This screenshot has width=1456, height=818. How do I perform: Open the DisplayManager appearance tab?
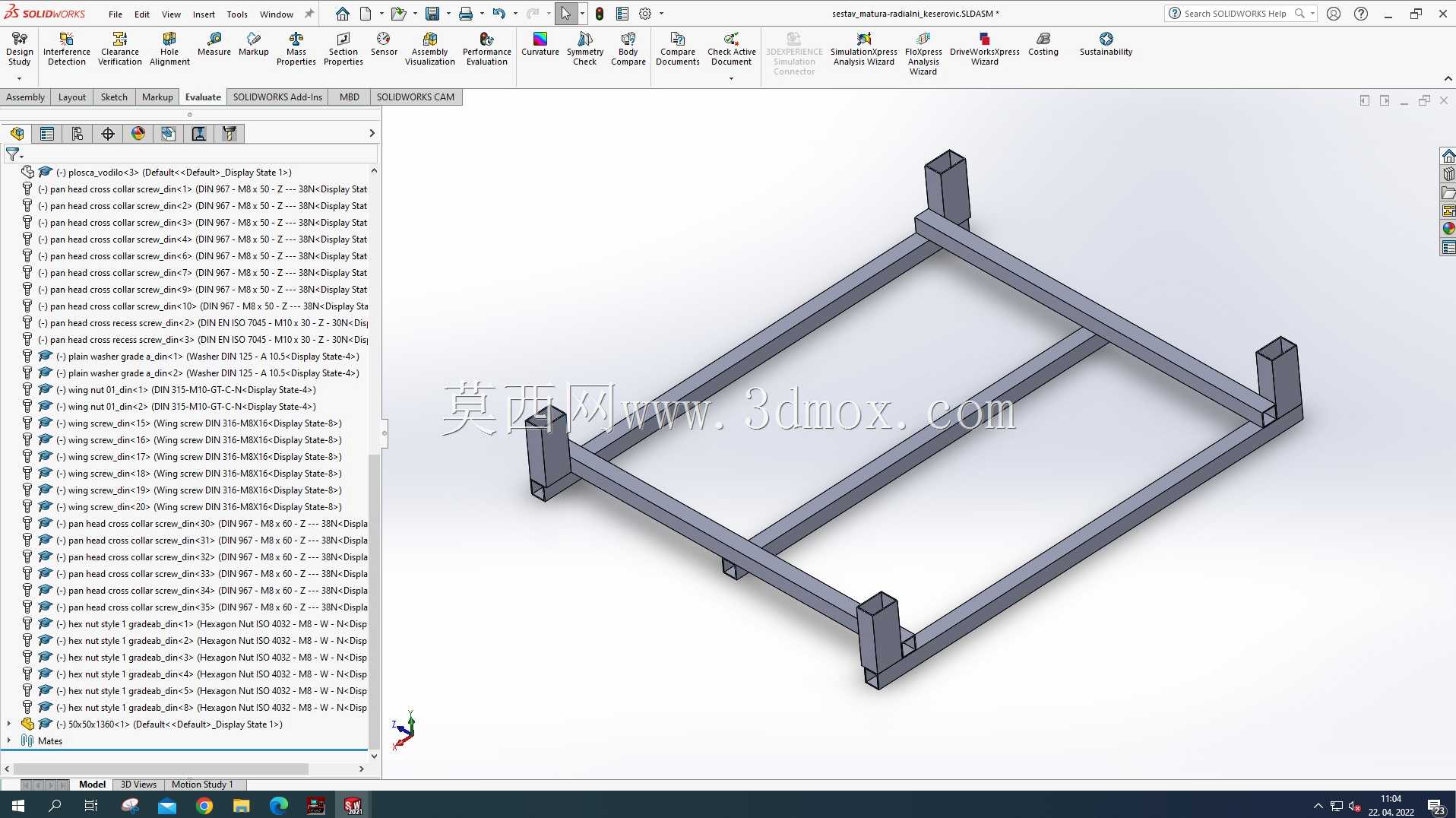[x=138, y=134]
